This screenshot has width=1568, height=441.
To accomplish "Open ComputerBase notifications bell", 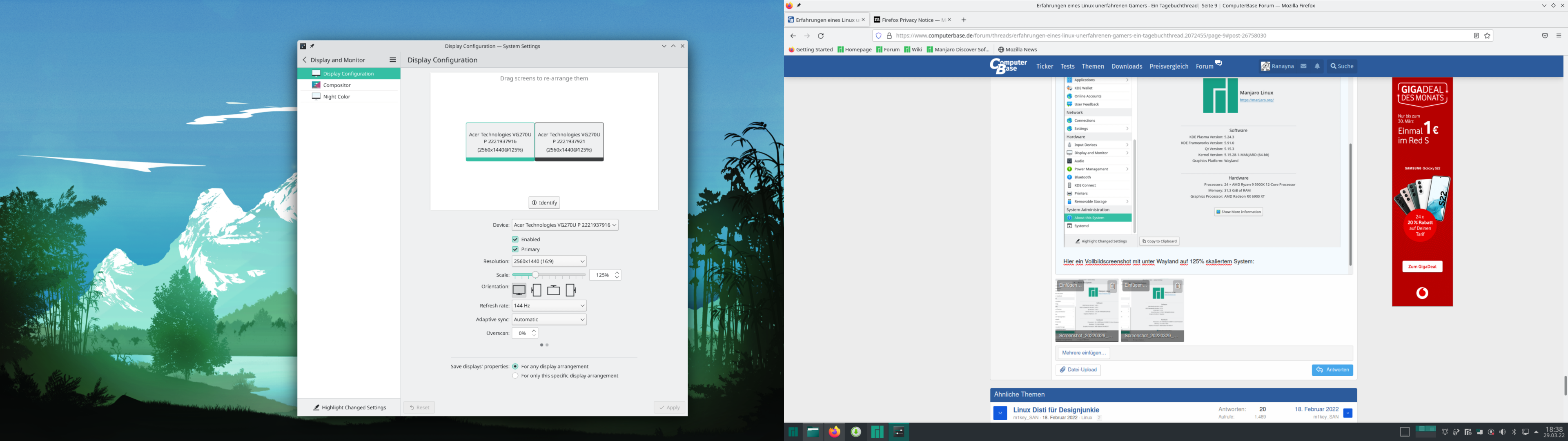I will [x=1316, y=67].
